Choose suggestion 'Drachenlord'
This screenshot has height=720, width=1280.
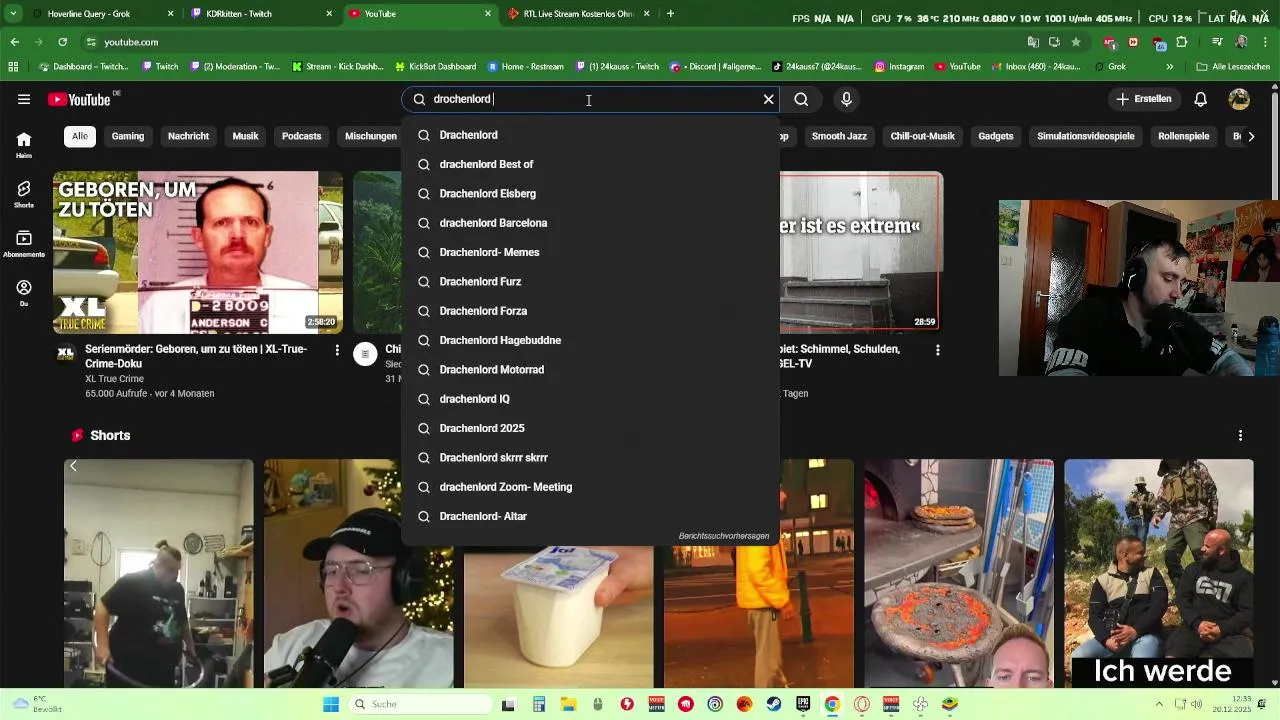tap(590, 135)
